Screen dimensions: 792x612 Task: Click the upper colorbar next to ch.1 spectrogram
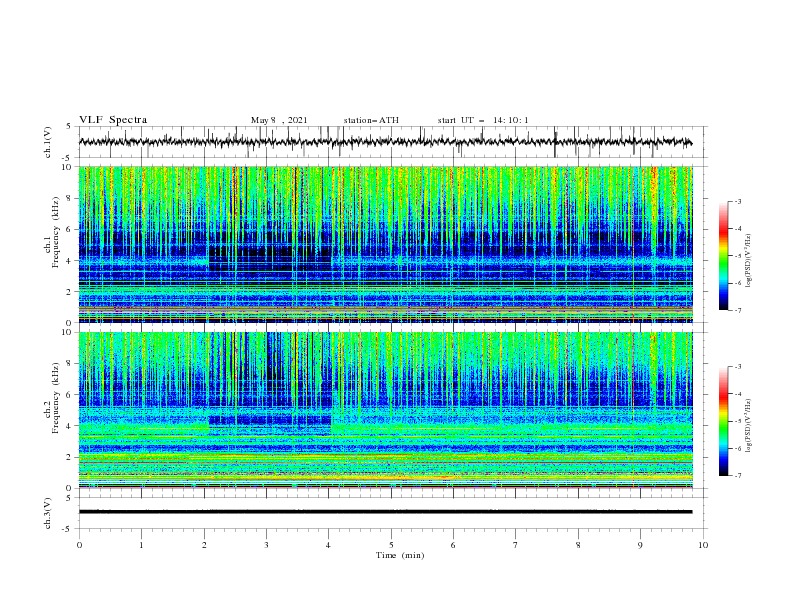(x=723, y=256)
